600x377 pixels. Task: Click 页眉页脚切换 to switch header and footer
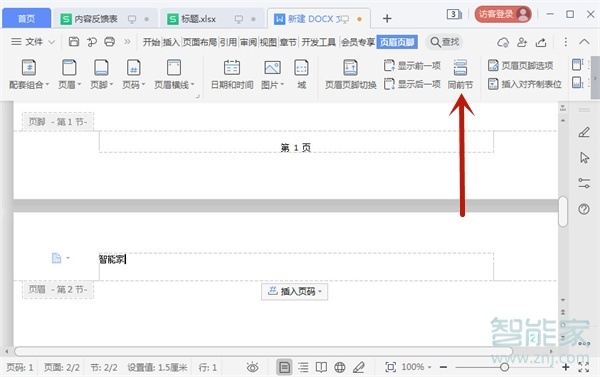pyautogui.click(x=351, y=75)
